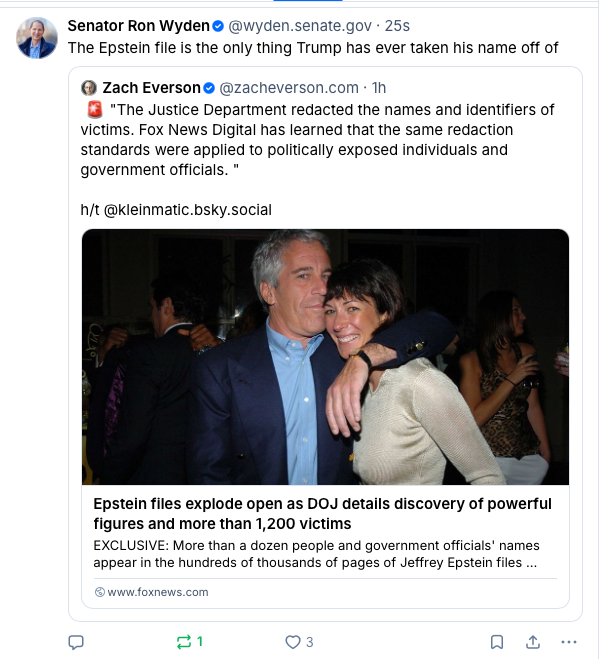
Task: Click the @zacheverson.com handle
Action: pos(288,88)
